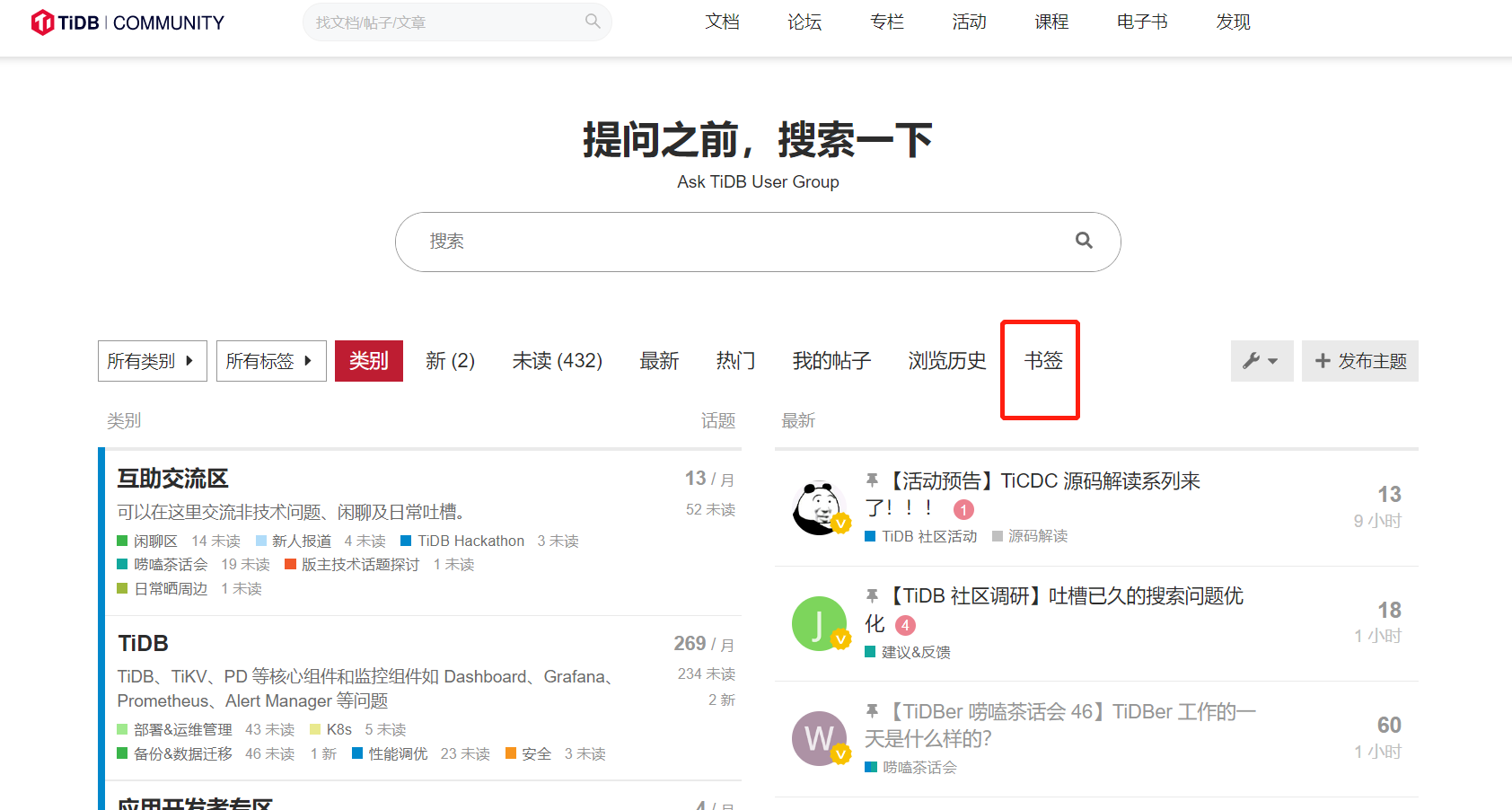The height and width of the screenshot is (810, 1512).
Task: Open the wrench settings menu
Action: [x=1261, y=361]
